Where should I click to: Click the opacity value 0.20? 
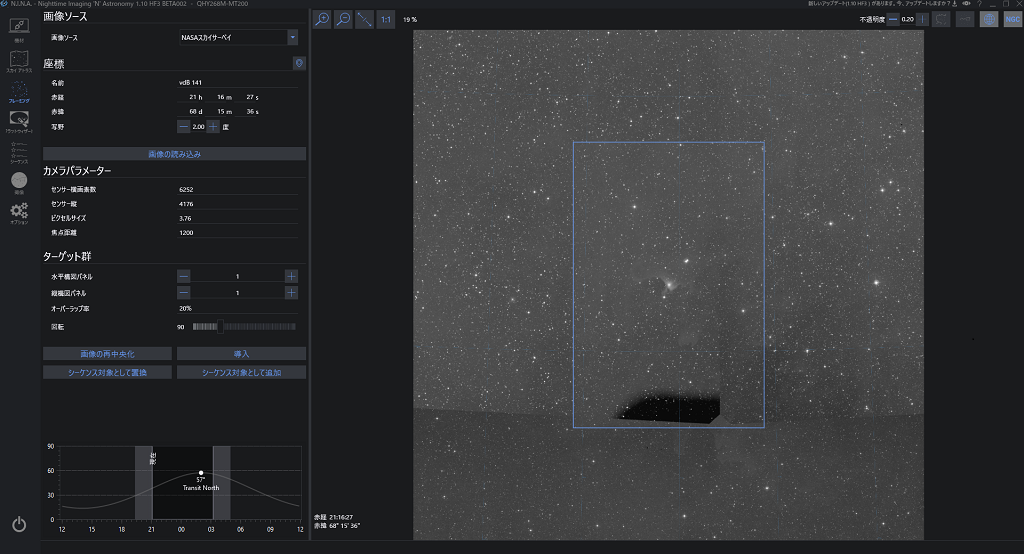(x=907, y=20)
